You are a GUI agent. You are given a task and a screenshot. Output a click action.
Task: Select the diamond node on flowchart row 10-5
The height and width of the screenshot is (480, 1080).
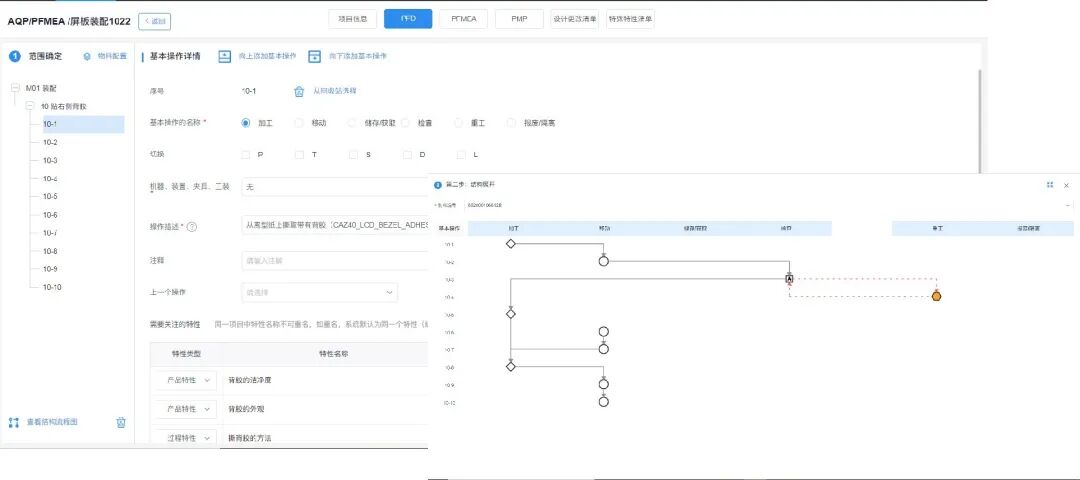[x=510, y=314]
